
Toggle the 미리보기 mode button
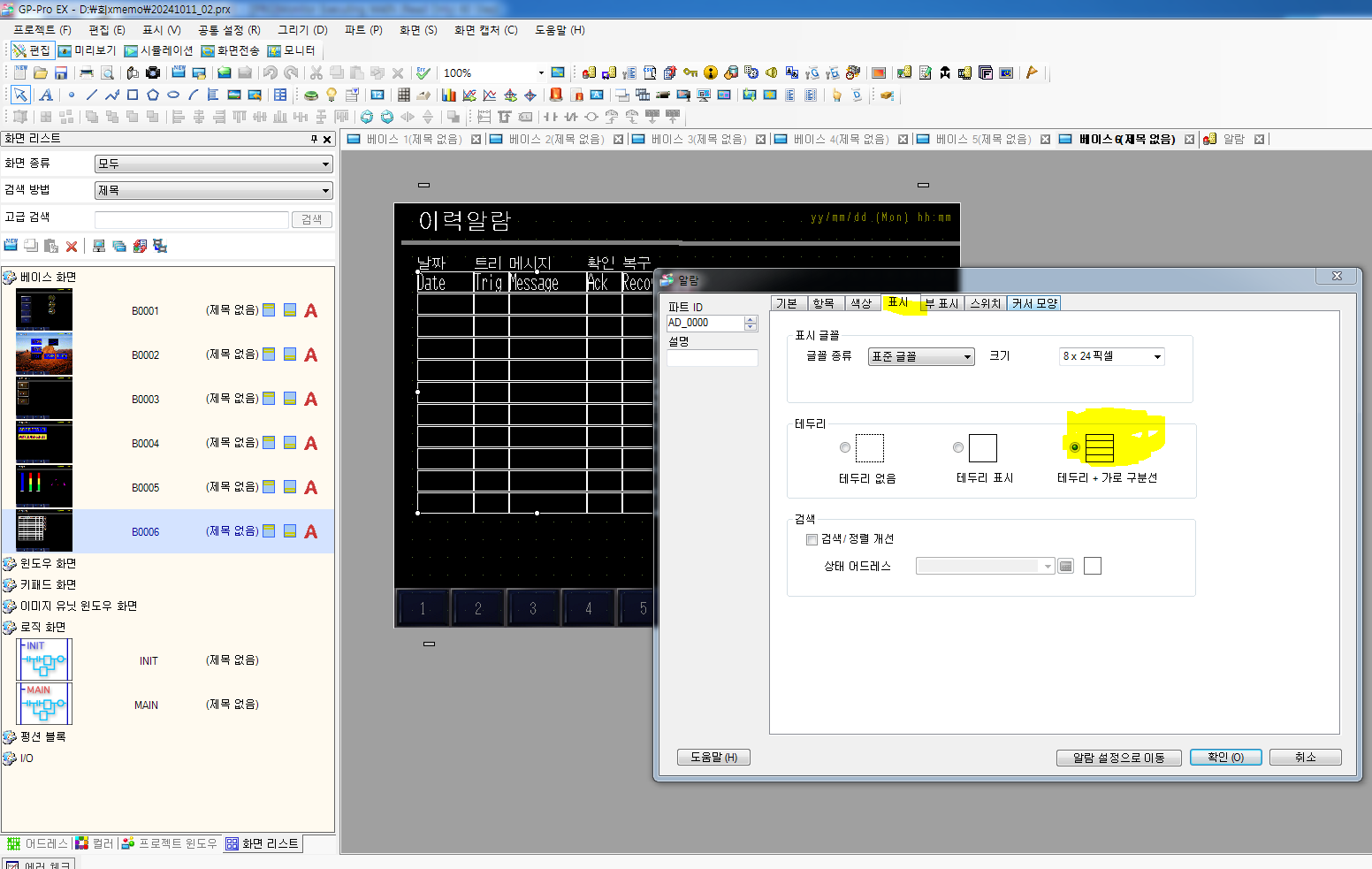(x=88, y=50)
